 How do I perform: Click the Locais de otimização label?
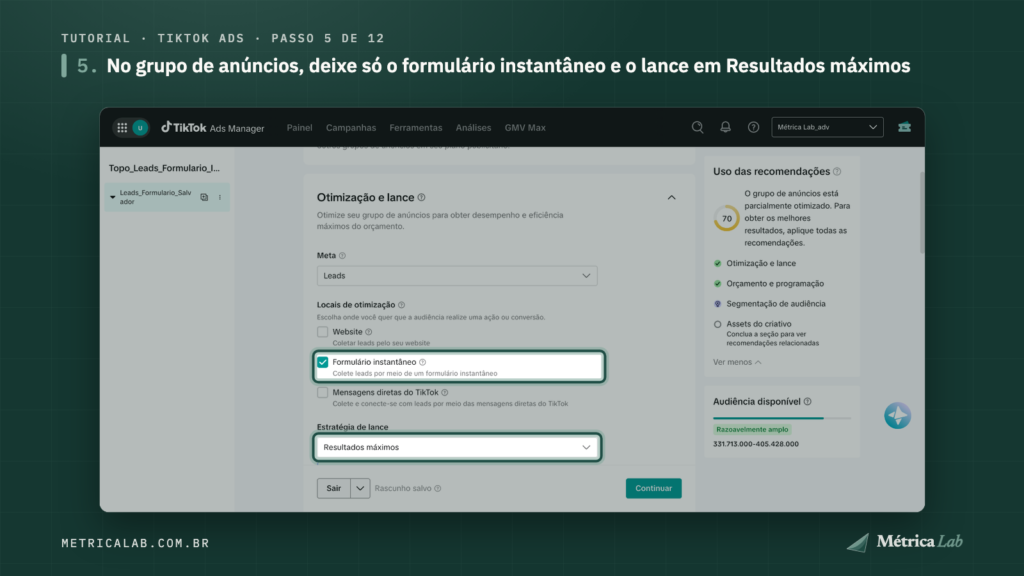point(356,305)
